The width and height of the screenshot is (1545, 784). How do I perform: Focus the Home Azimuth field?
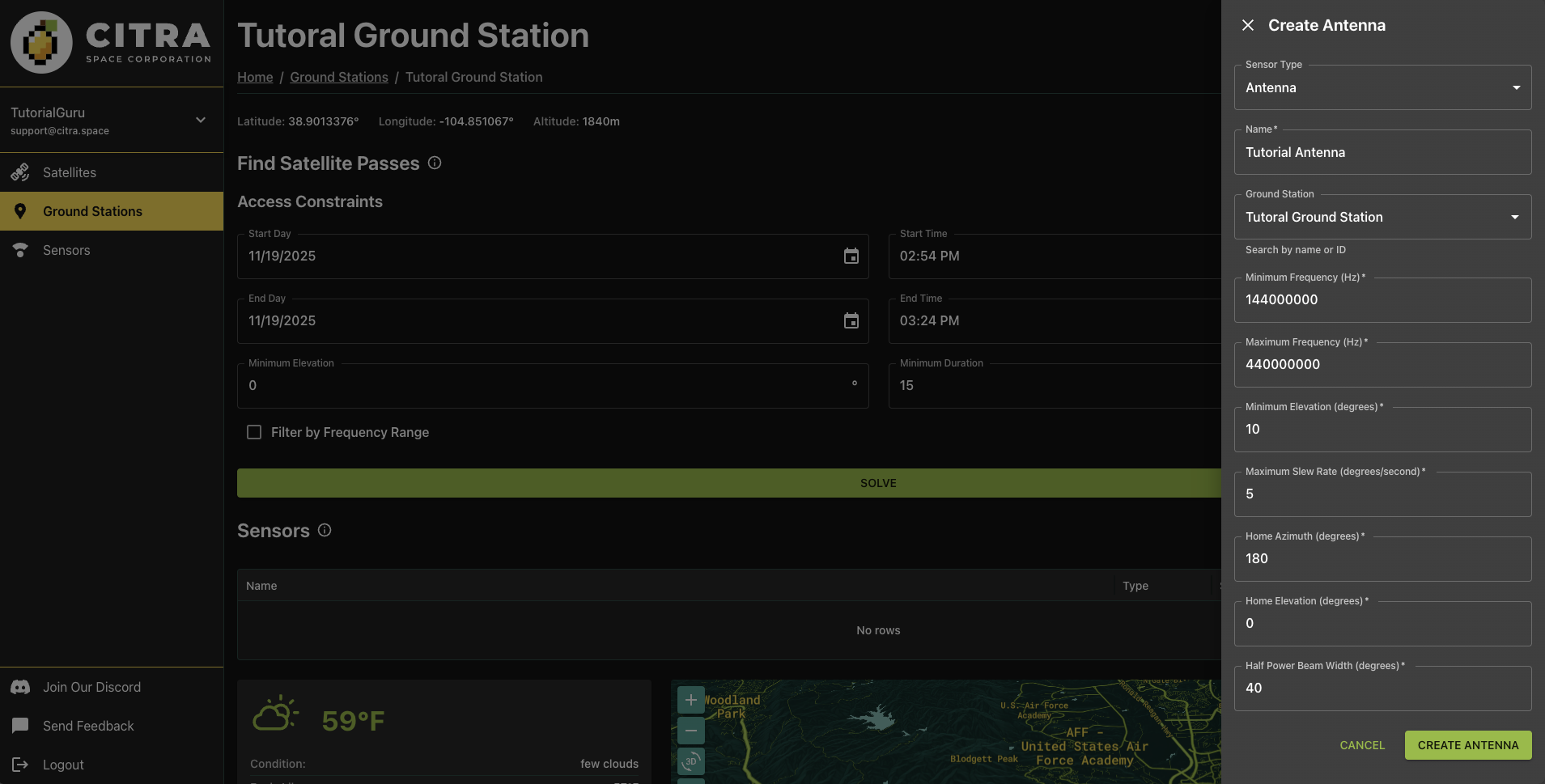click(x=1382, y=559)
